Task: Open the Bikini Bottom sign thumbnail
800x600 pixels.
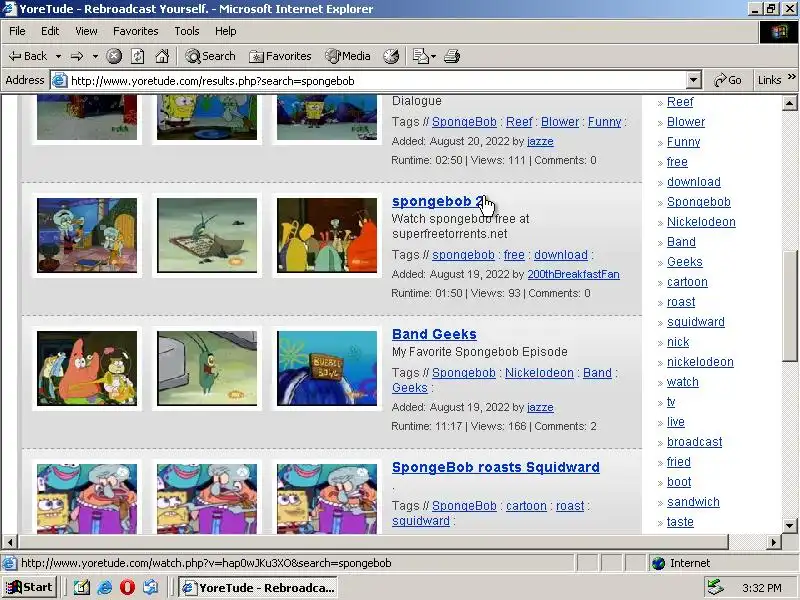Action: [x=327, y=368]
